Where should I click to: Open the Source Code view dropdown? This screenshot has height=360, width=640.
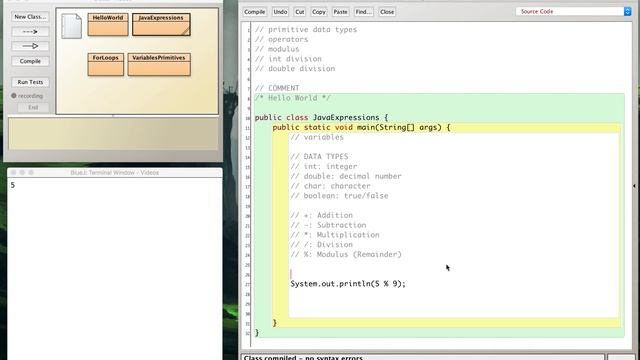[x=573, y=11]
